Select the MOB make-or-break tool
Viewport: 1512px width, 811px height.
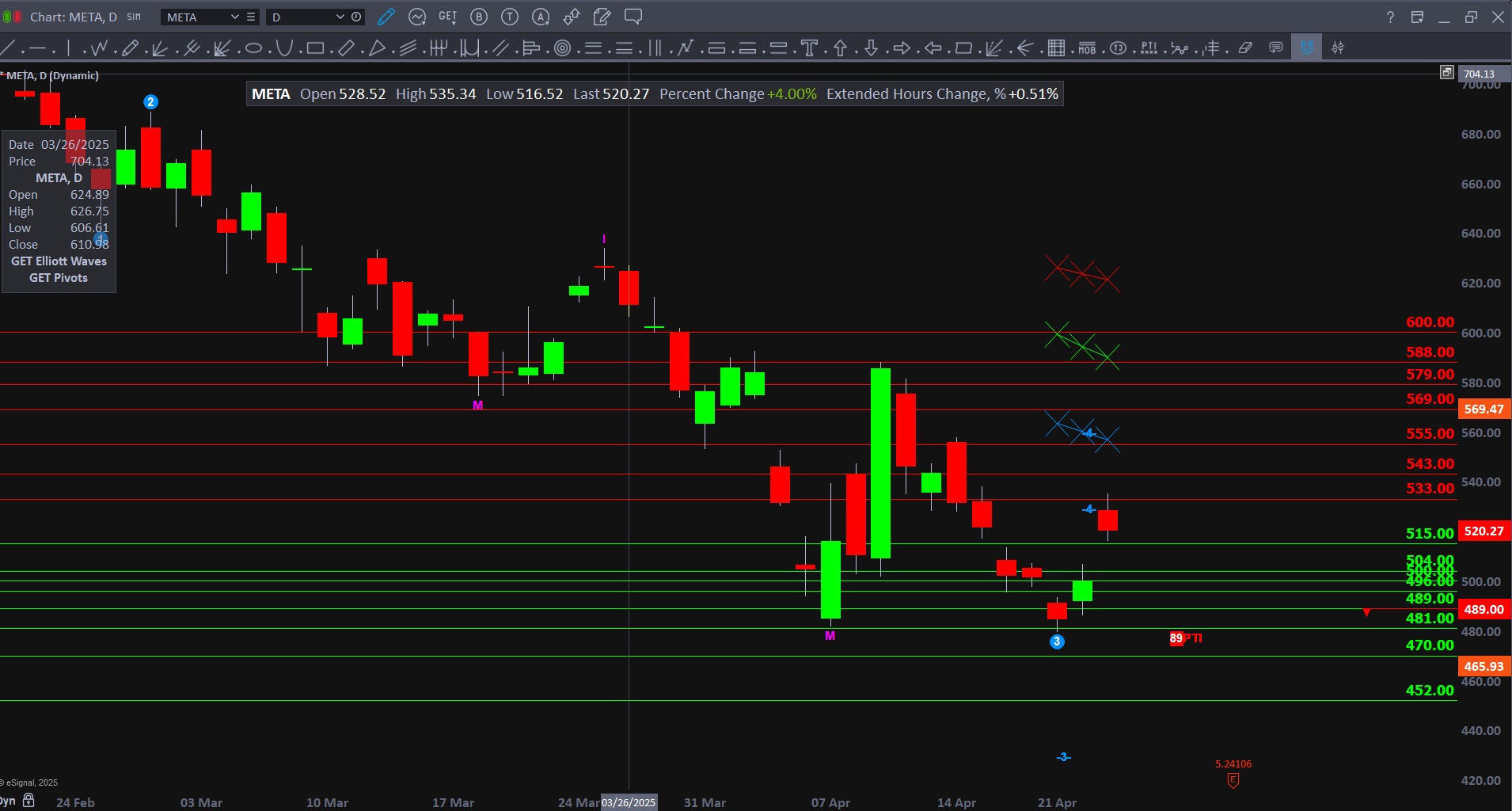[1087, 48]
